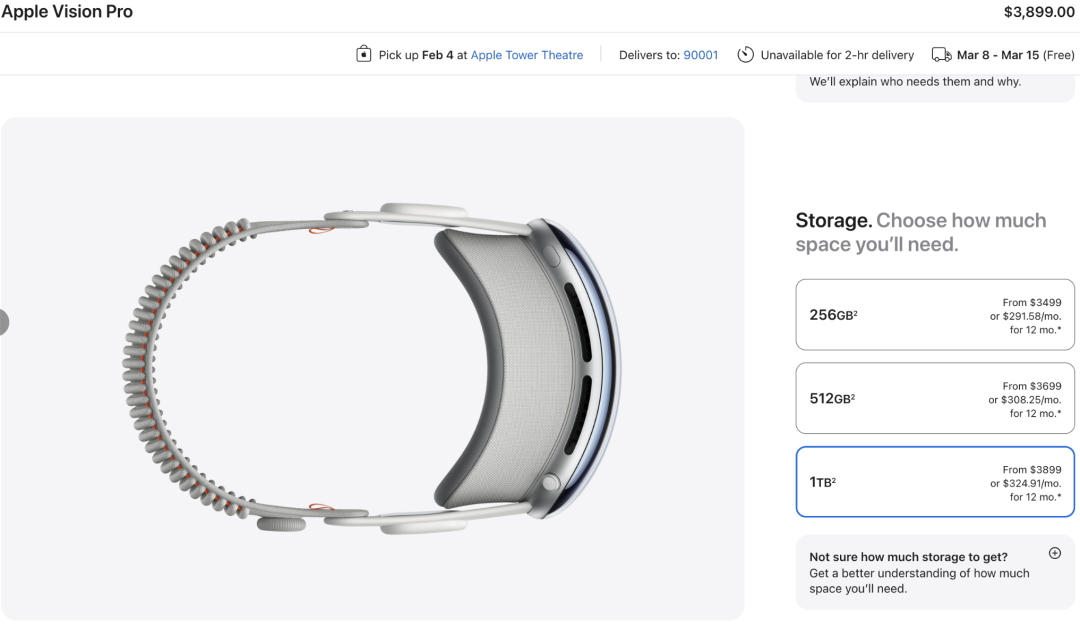Click the 2-hr delivery clock icon
Viewport: 1080px width, 644px height.
[x=745, y=54]
